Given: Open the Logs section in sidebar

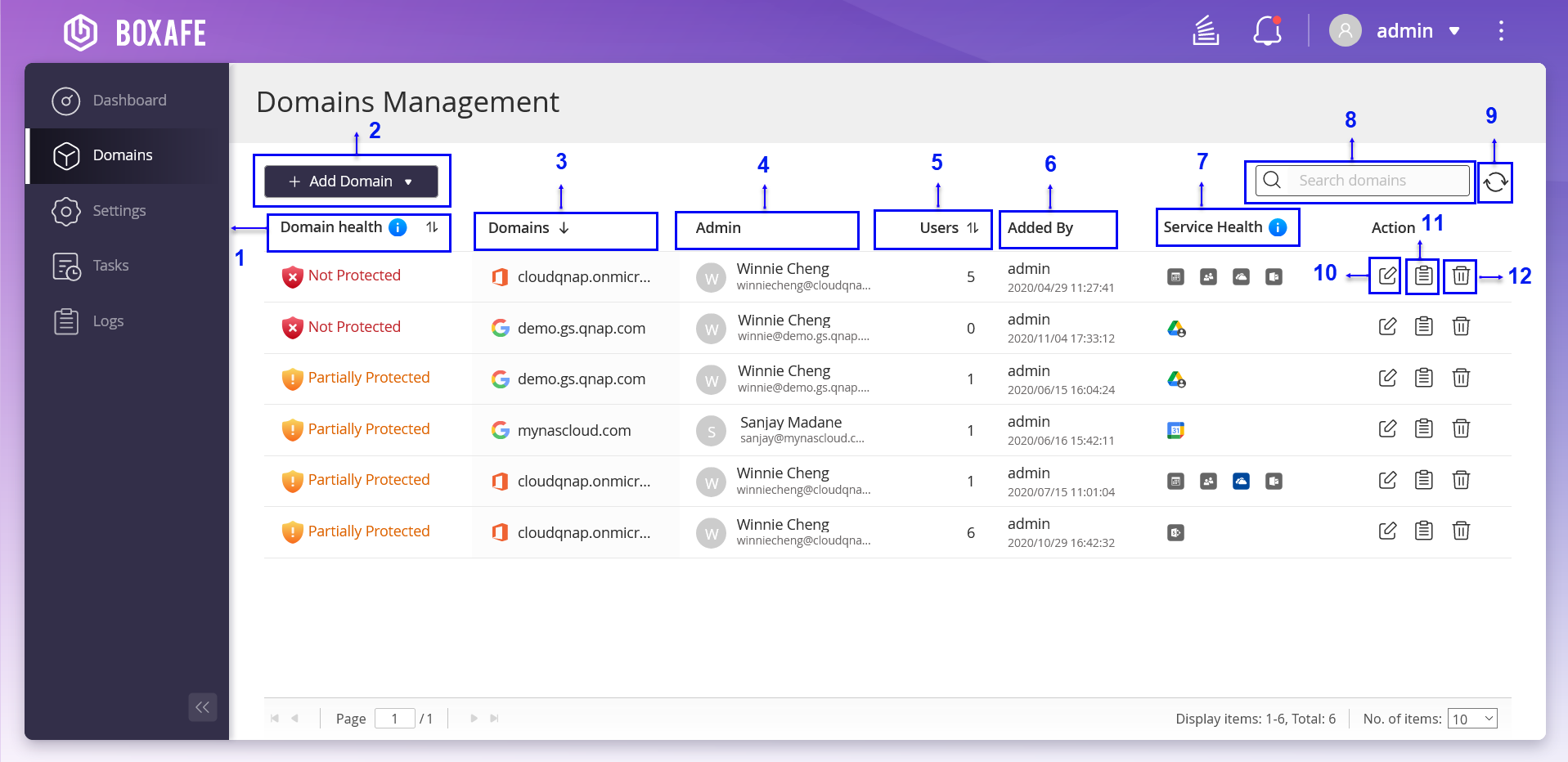Looking at the screenshot, I should pyautogui.click(x=108, y=321).
